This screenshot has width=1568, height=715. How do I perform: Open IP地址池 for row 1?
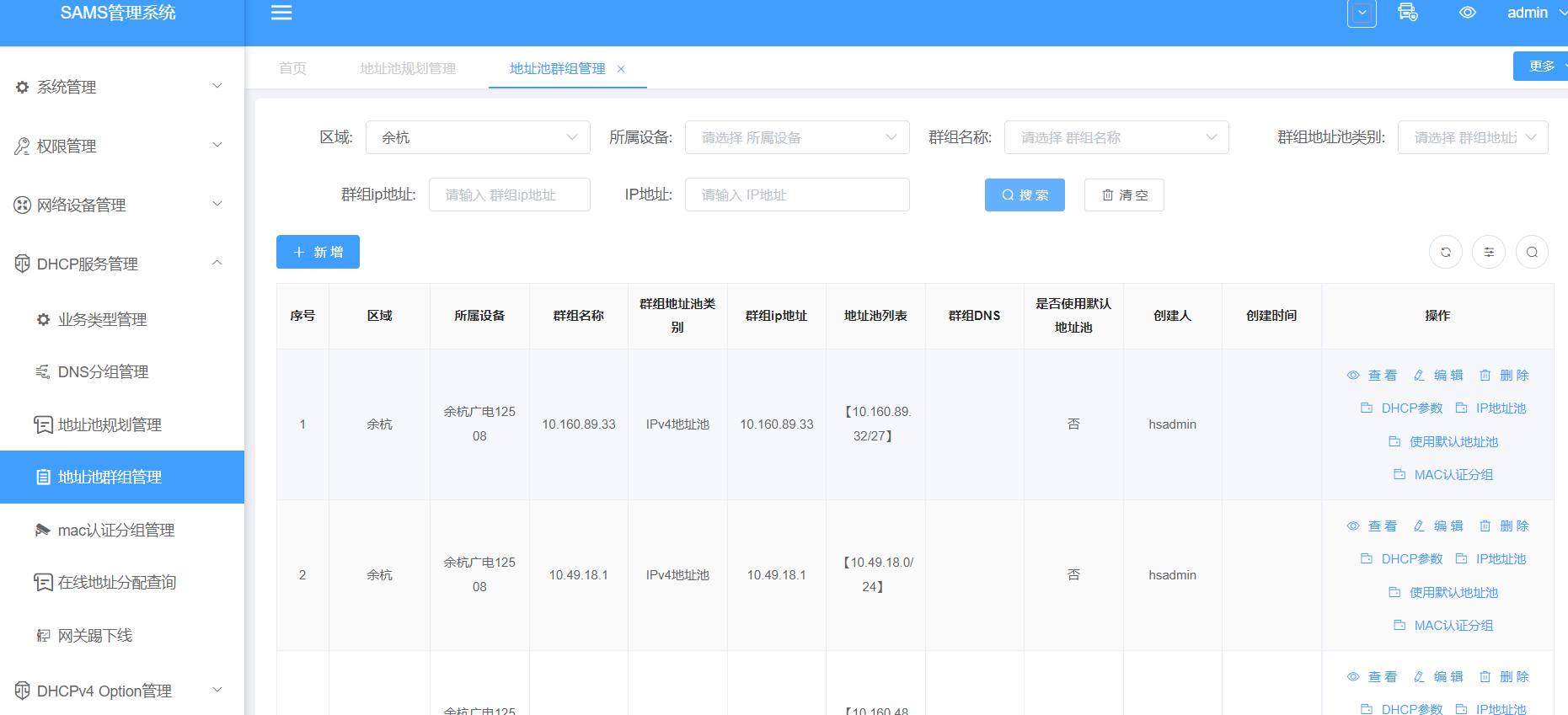(x=1491, y=408)
